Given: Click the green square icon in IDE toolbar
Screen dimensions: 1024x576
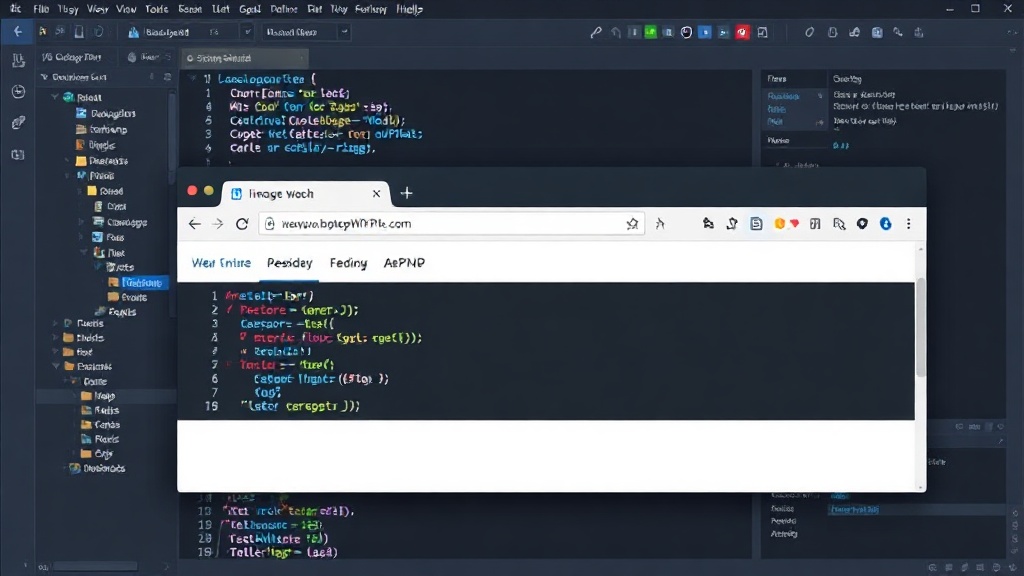Looking at the screenshot, I should coord(650,32).
